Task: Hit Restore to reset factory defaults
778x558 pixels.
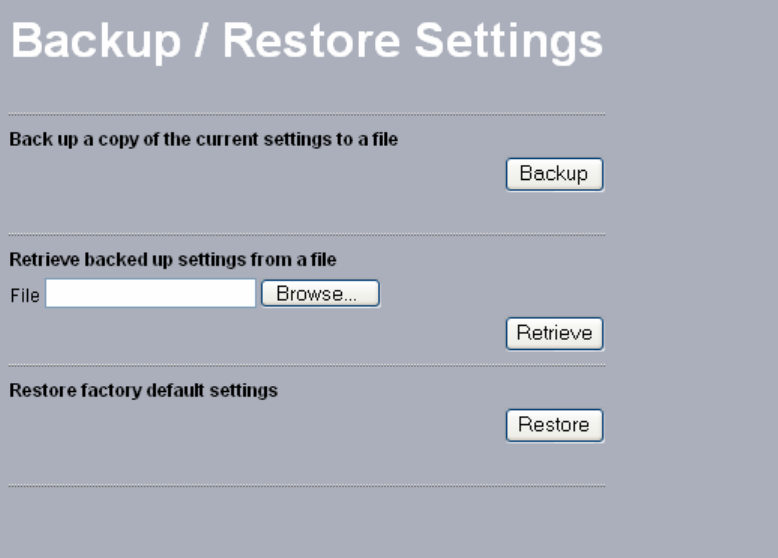Action: click(554, 425)
